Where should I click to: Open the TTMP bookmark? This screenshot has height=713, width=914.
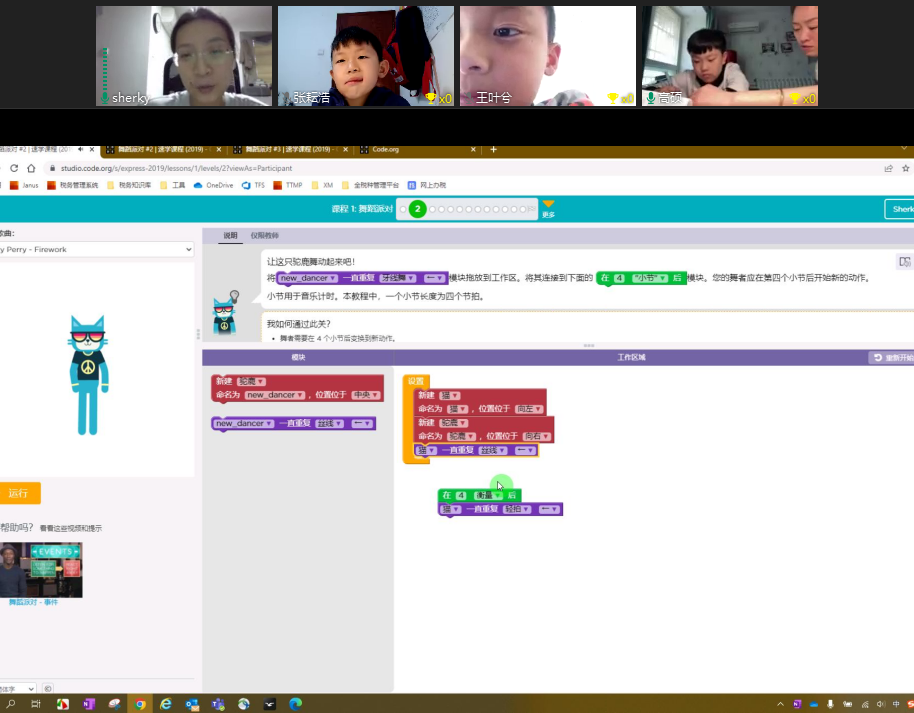tap(288, 185)
